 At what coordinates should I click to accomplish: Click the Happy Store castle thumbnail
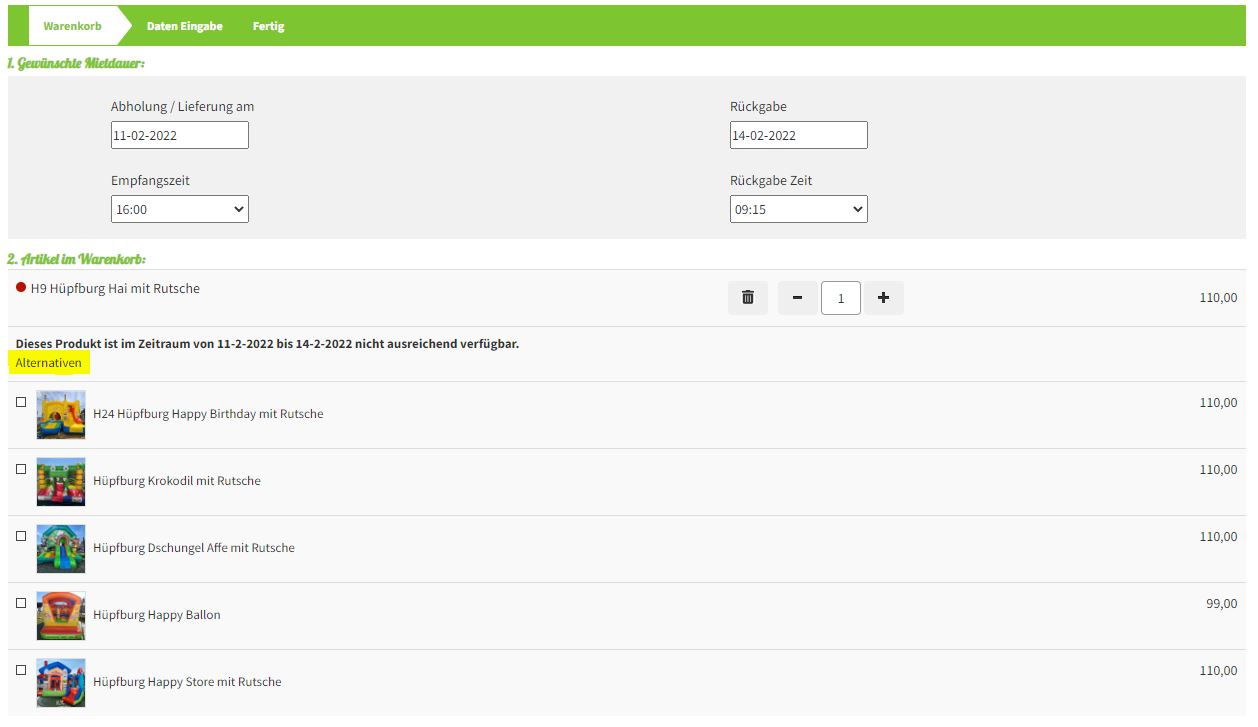tap(61, 682)
